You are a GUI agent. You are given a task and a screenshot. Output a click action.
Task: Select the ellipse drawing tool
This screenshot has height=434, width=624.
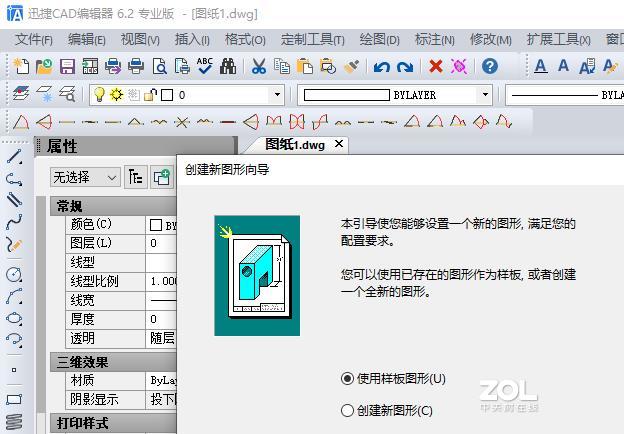point(14,318)
